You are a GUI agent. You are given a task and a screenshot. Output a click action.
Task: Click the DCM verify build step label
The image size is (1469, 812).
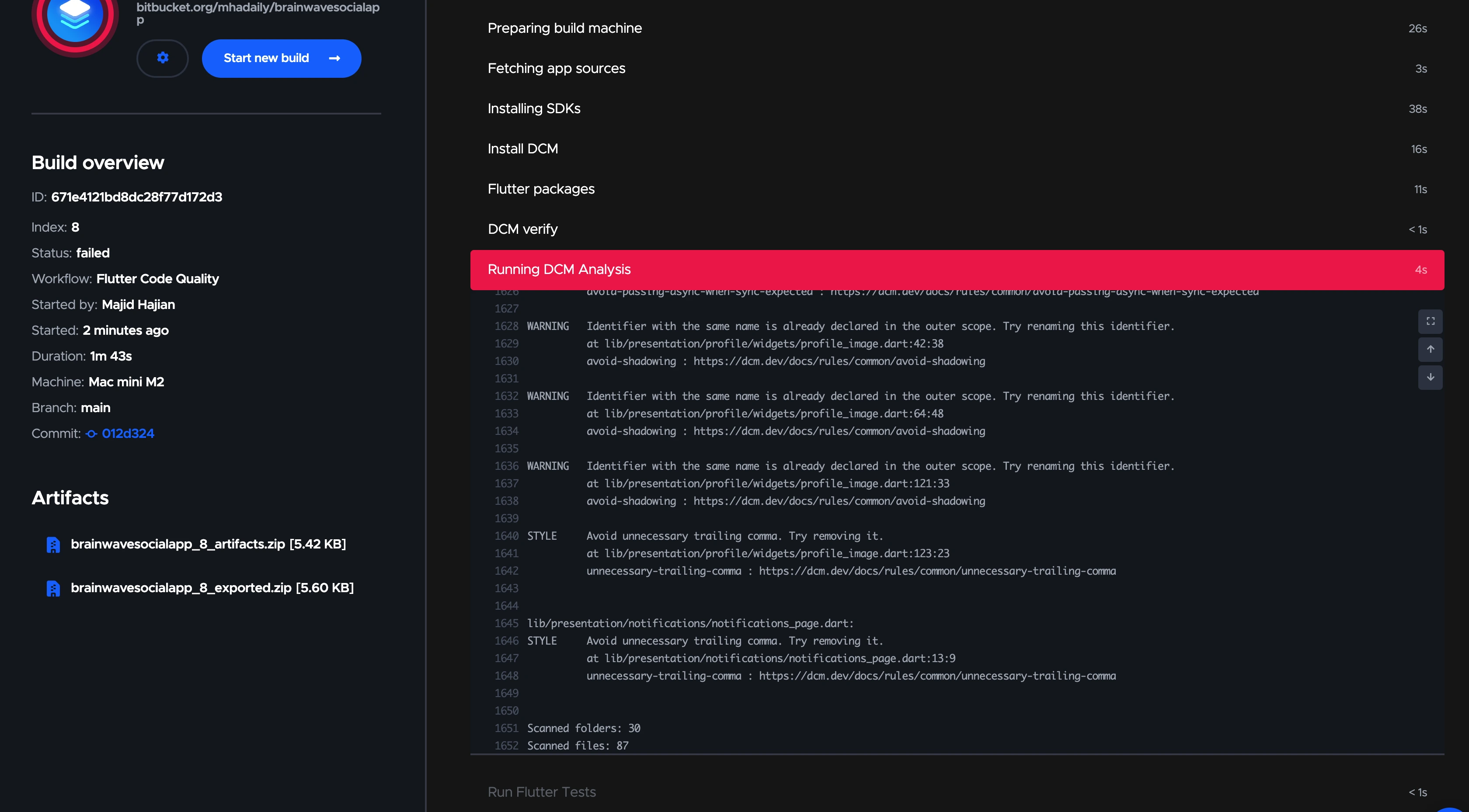tap(522, 229)
